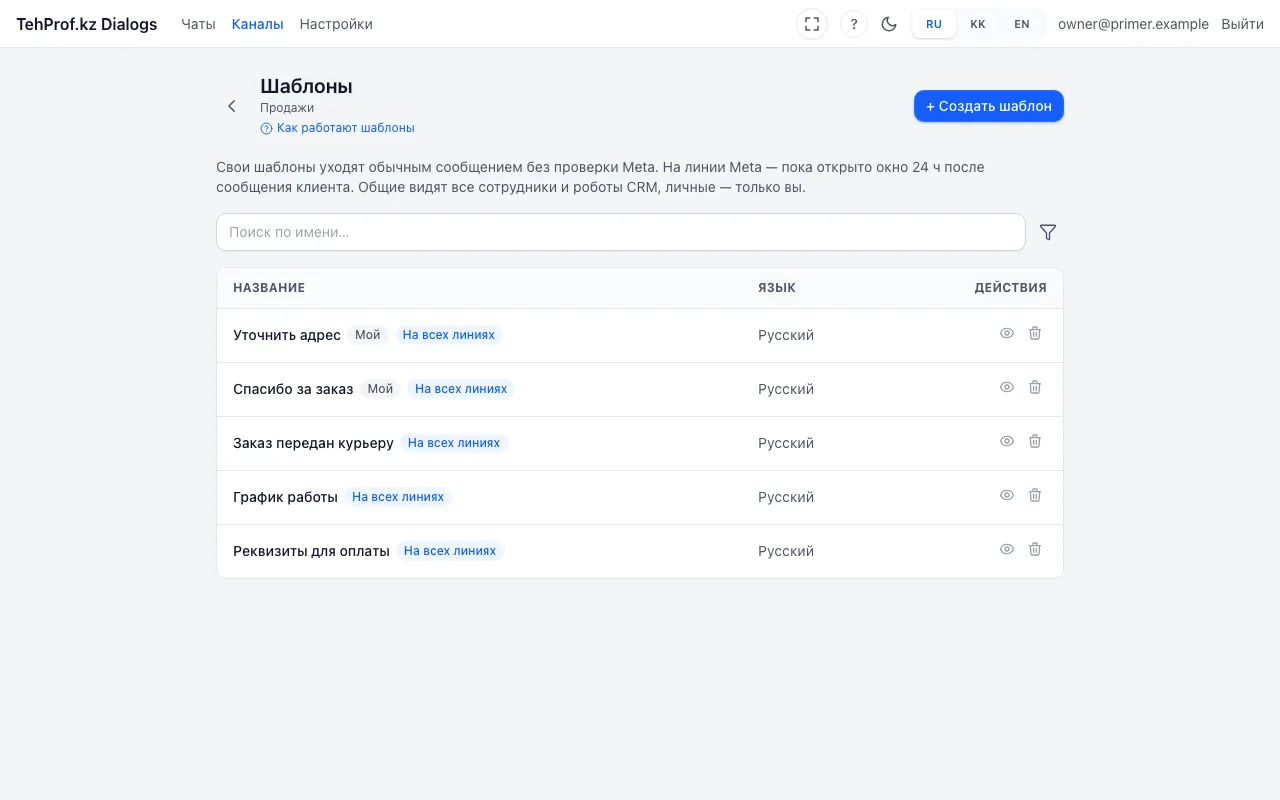The height and width of the screenshot is (800, 1280).
Task: Go back using the left arrow
Action: (x=232, y=106)
